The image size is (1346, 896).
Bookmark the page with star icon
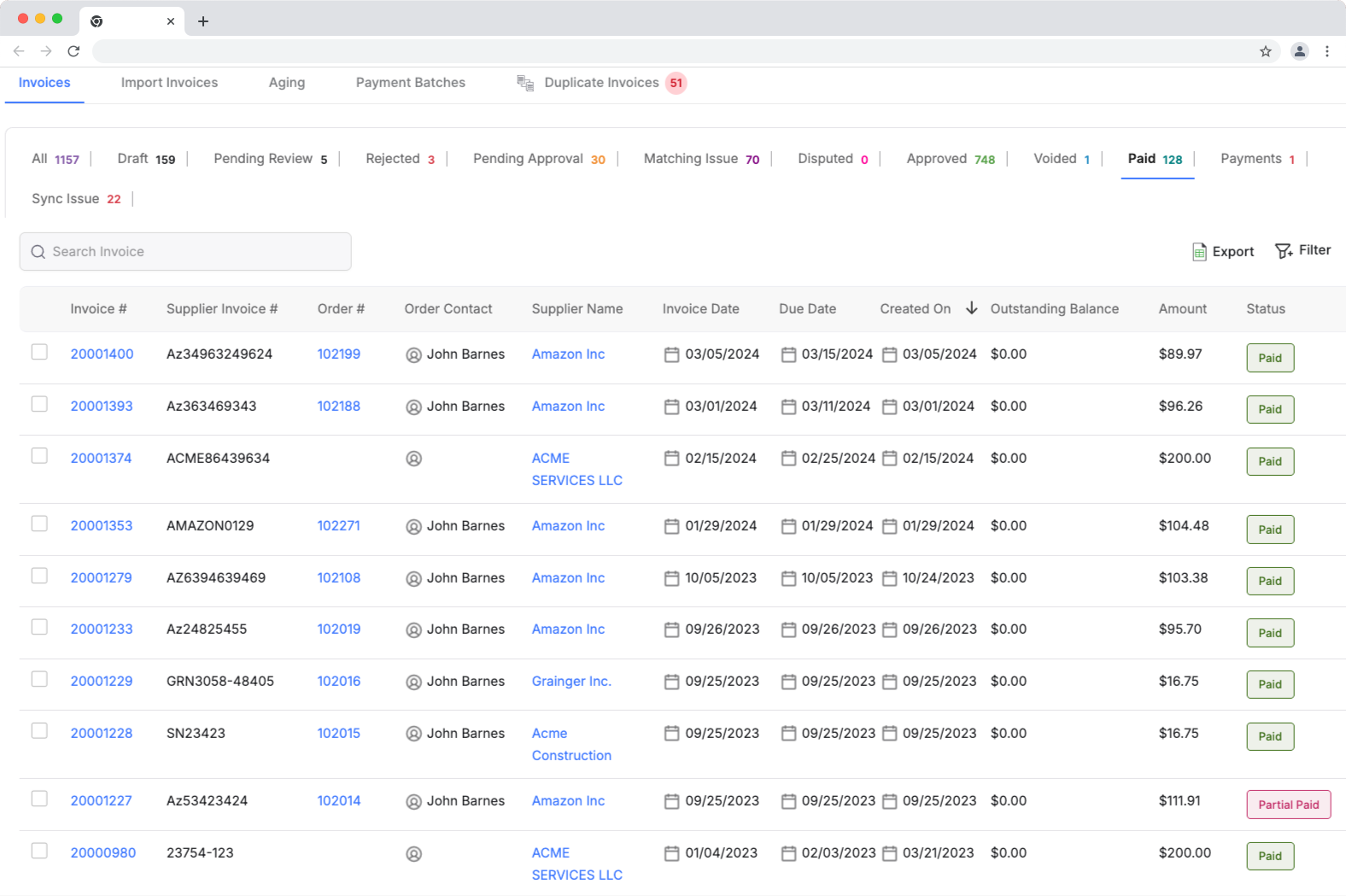[1266, 51]
